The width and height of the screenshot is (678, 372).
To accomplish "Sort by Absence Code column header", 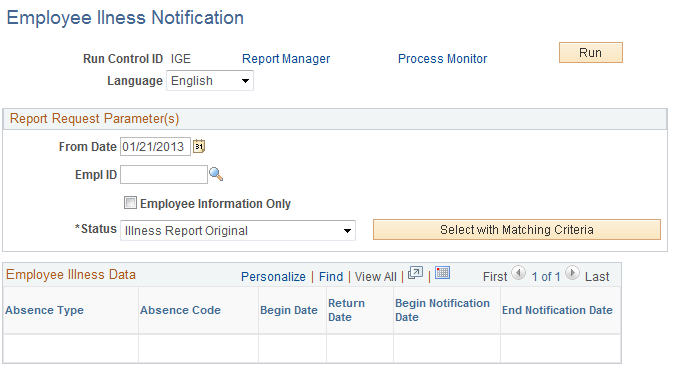I will pyautogui.click(x=180, y=310).
